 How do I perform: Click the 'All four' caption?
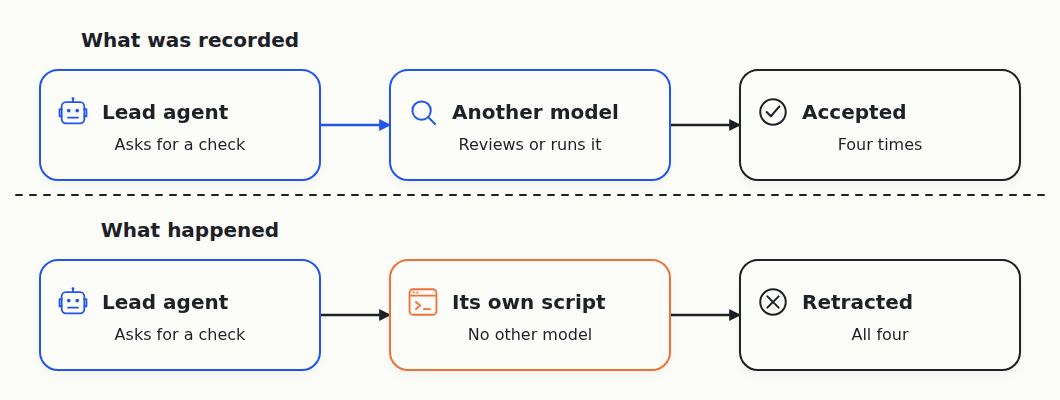point(880,334)
